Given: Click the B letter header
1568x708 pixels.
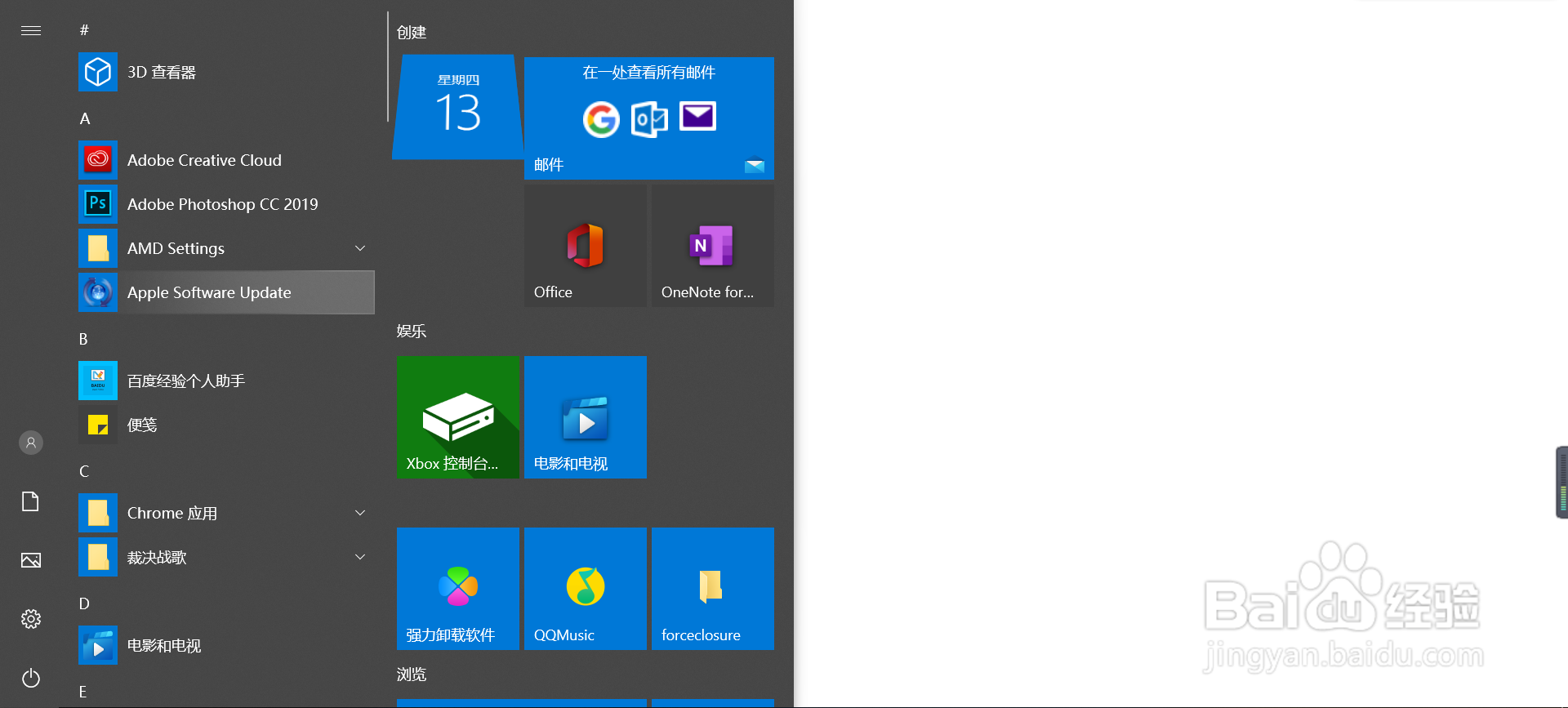Looking at the screenshot, I should click(83, 339).
